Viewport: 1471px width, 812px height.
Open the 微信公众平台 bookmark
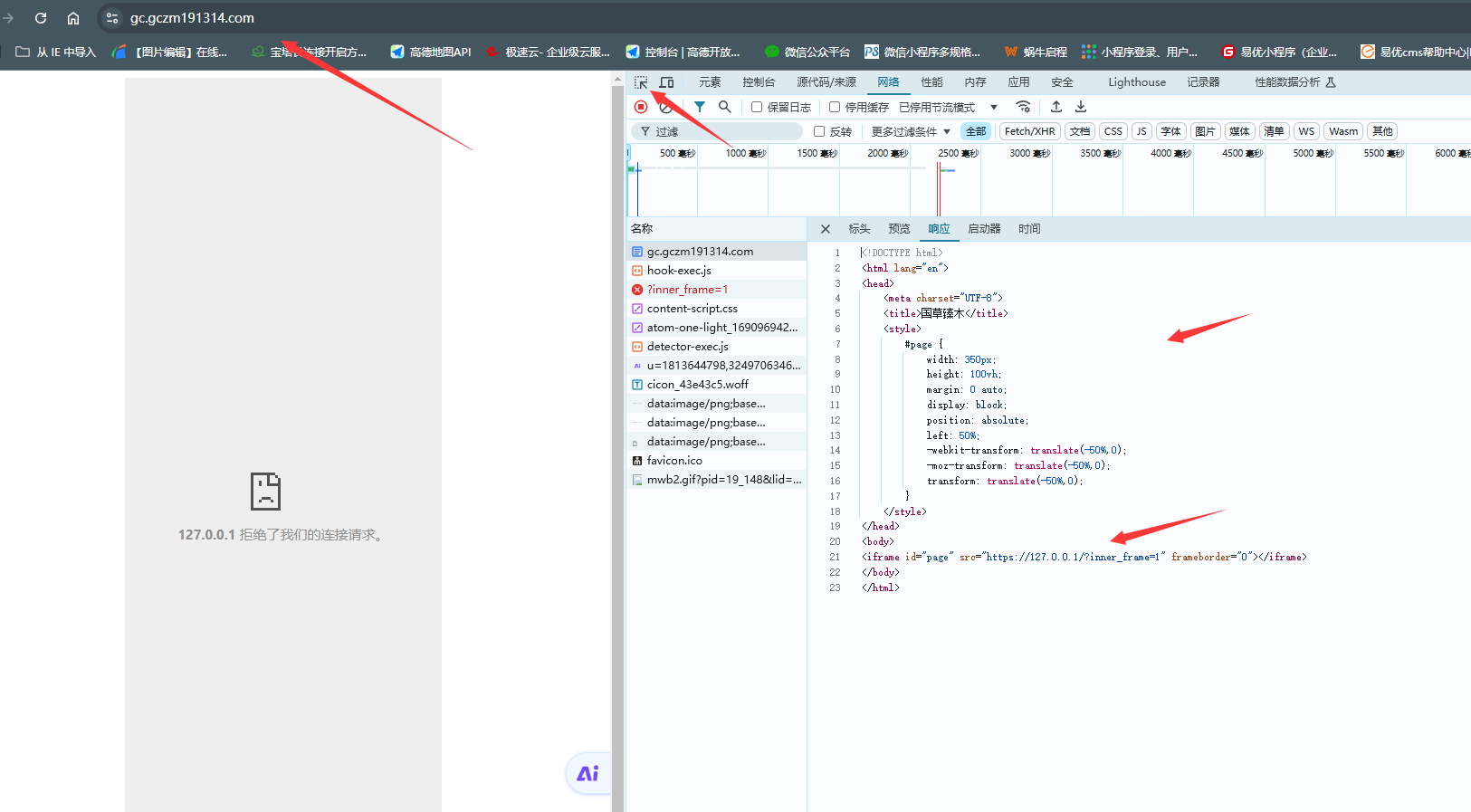807,52
